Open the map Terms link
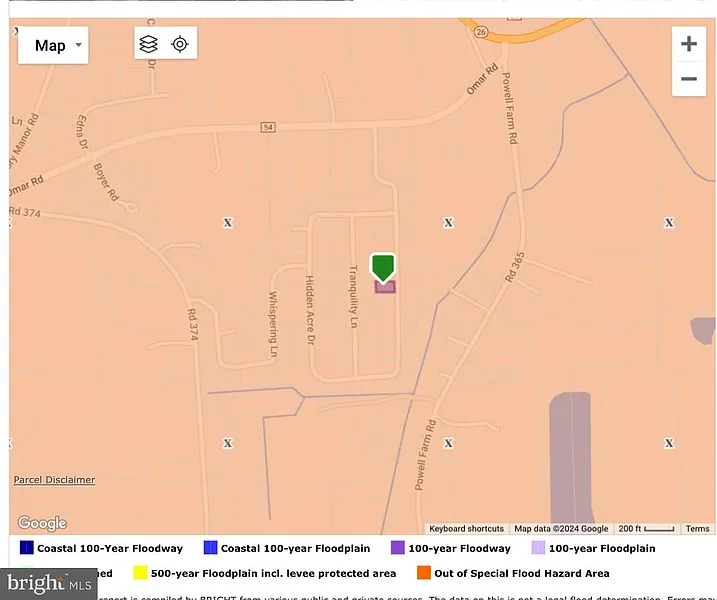 tap(697, 529)
